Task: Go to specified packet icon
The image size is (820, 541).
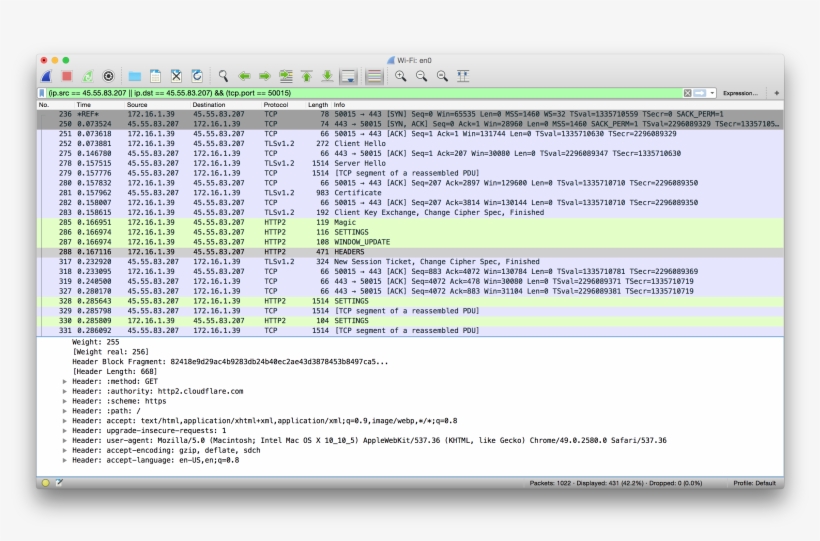Action: (286, 76)
